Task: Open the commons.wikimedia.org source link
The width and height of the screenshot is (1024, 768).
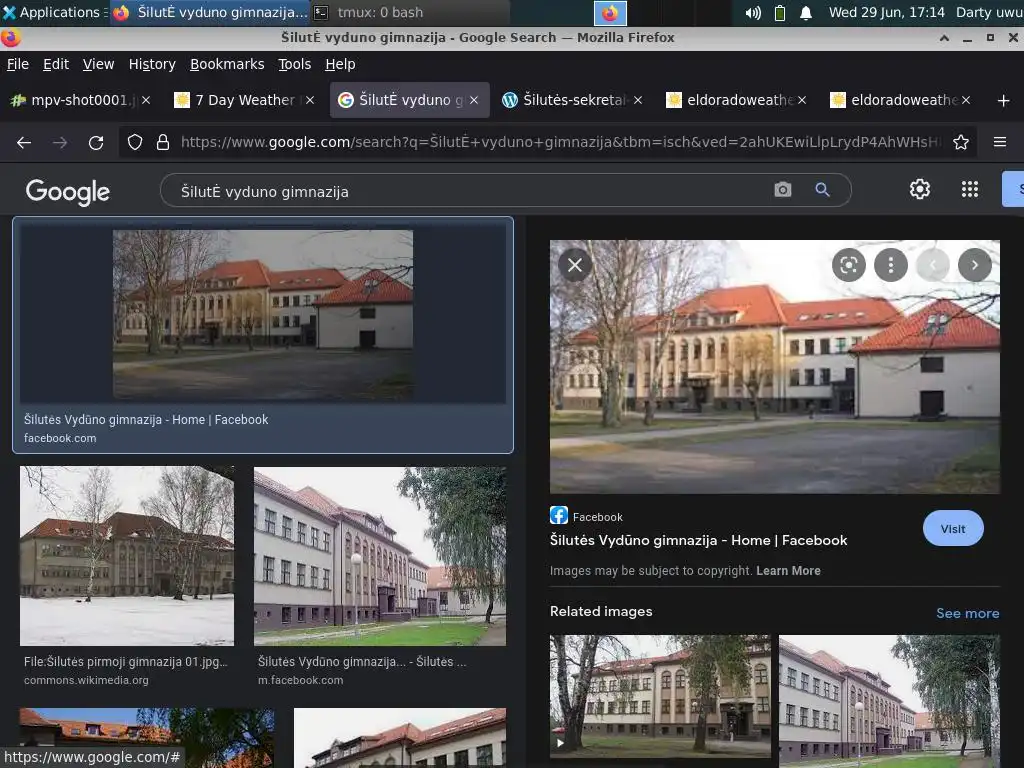Action: (x=86, y=680)
